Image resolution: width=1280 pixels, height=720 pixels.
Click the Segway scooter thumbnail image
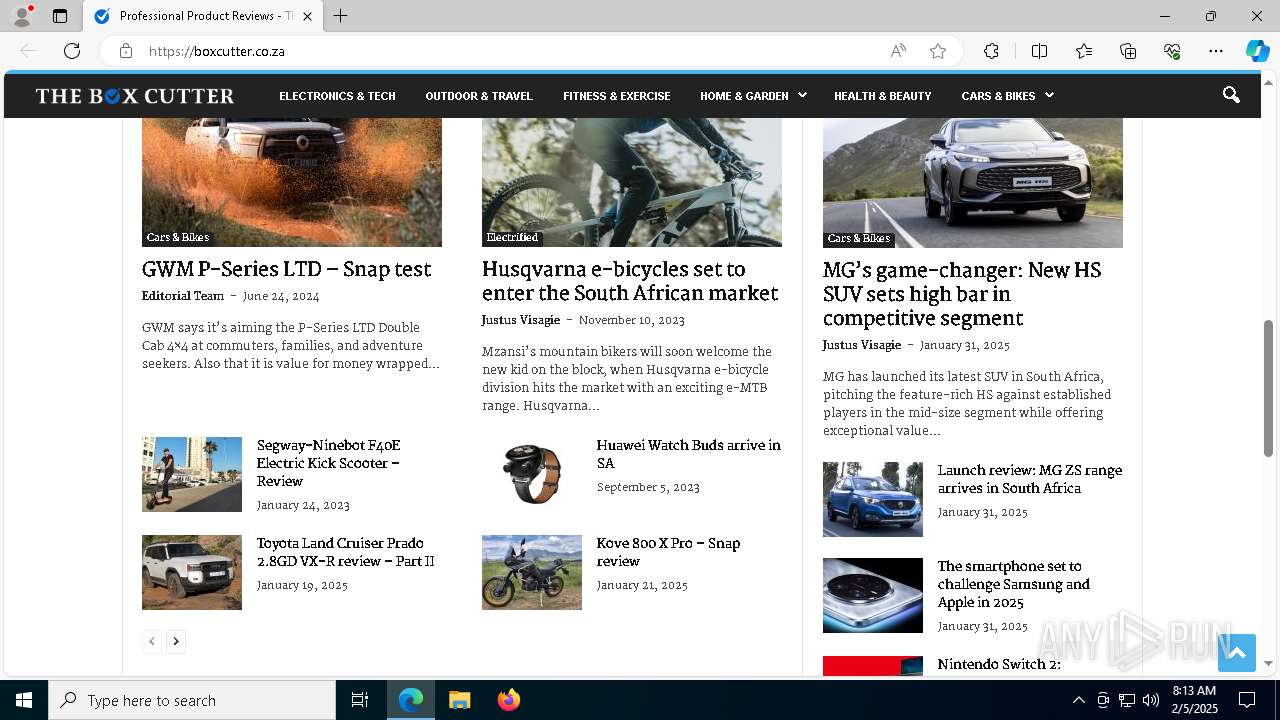[192, 474]
